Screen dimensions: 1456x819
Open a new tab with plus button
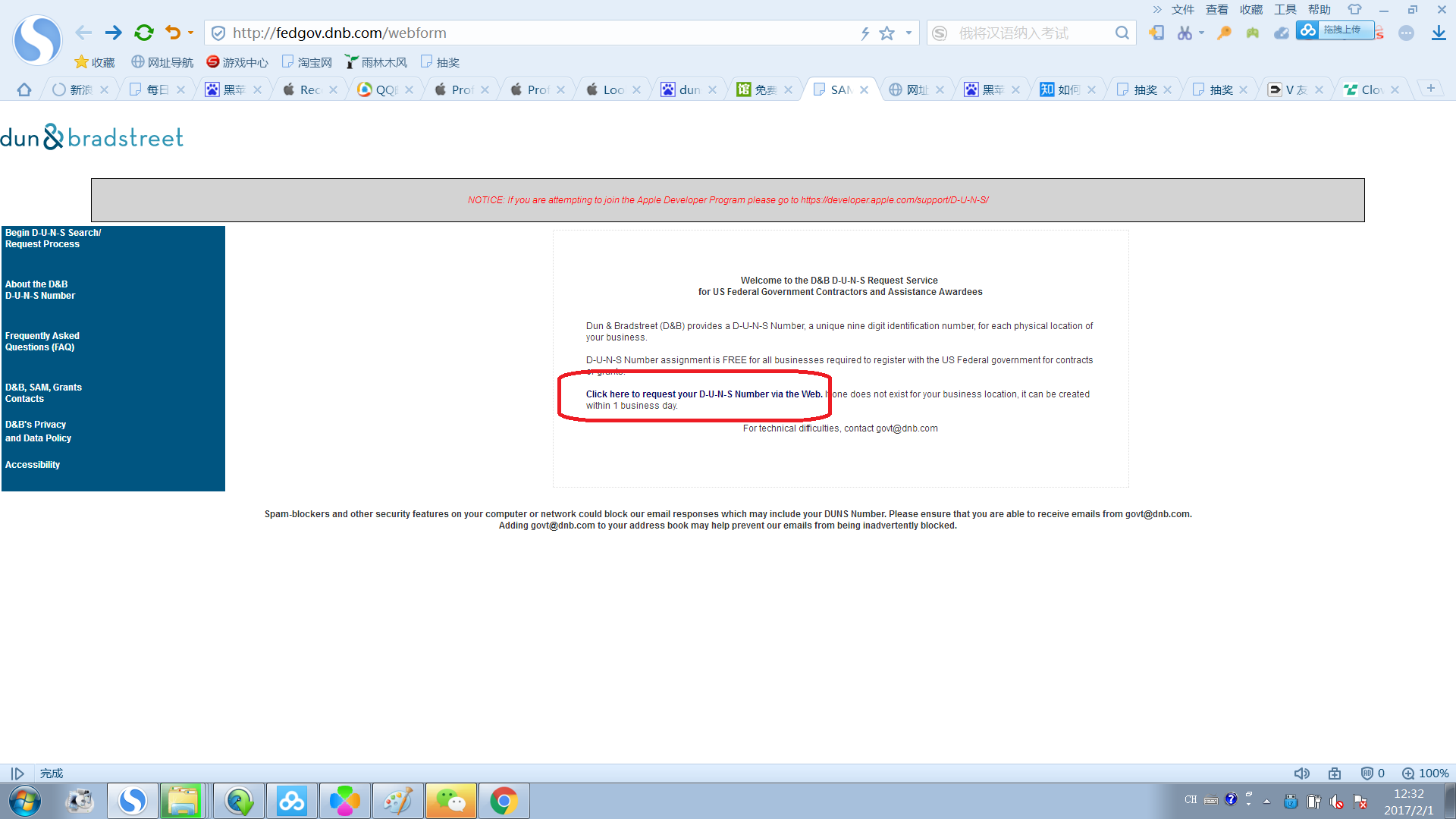[x=1430, y=89]
